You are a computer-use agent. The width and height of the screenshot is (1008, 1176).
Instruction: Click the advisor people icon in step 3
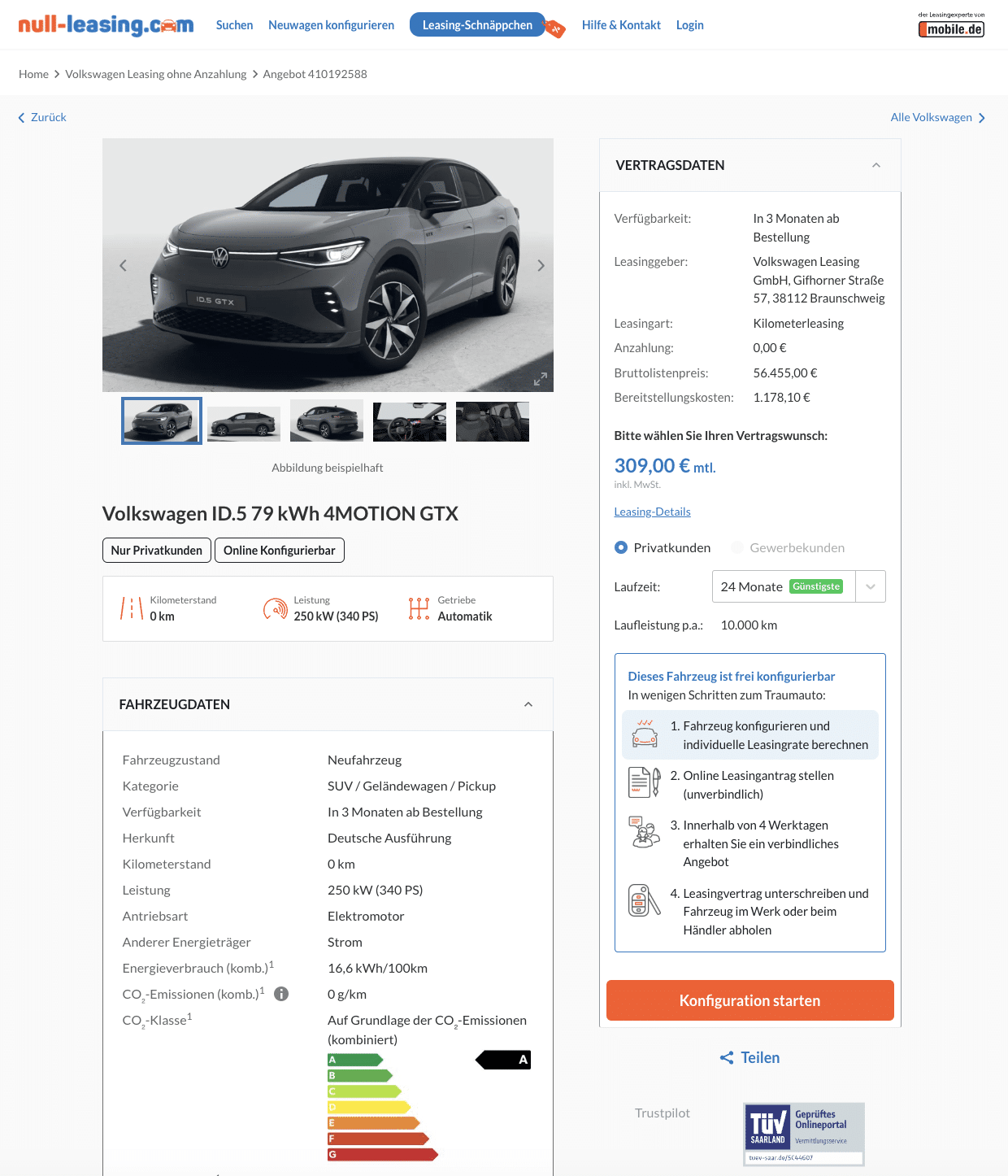pyautogui.click(x=645, y=832)
